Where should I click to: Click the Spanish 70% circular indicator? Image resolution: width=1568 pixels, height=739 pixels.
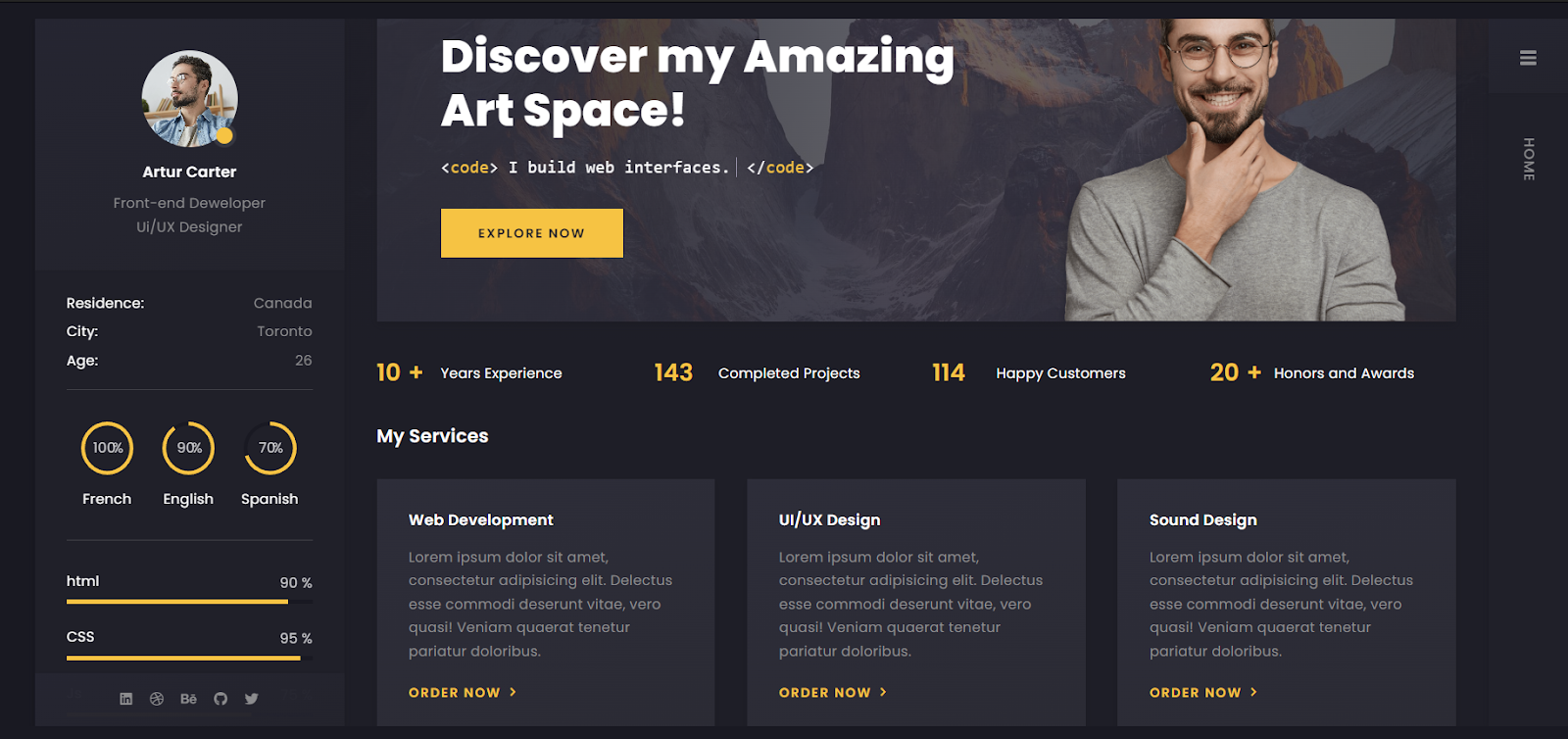coord(269,448)
